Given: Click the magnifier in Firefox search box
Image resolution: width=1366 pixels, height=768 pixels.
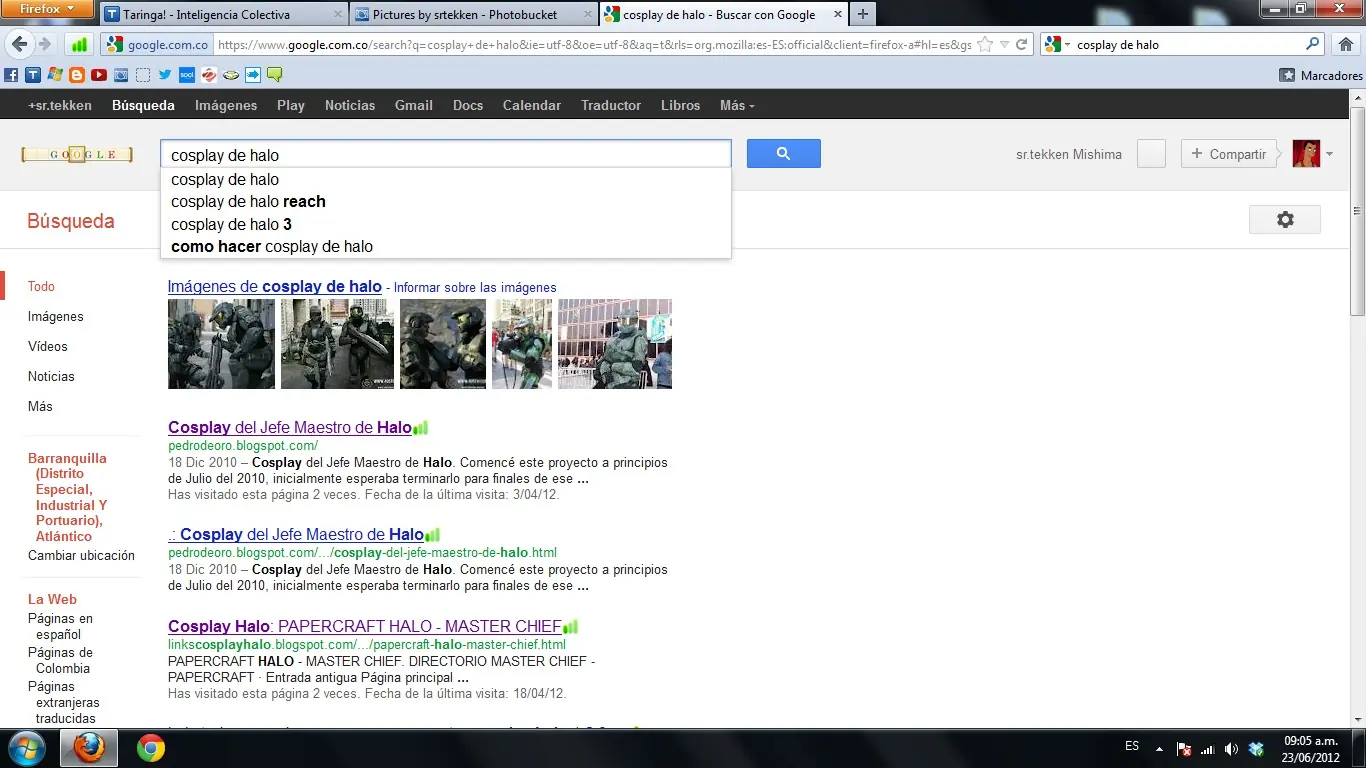Looking at the screenshot, I should [1313, 44].
